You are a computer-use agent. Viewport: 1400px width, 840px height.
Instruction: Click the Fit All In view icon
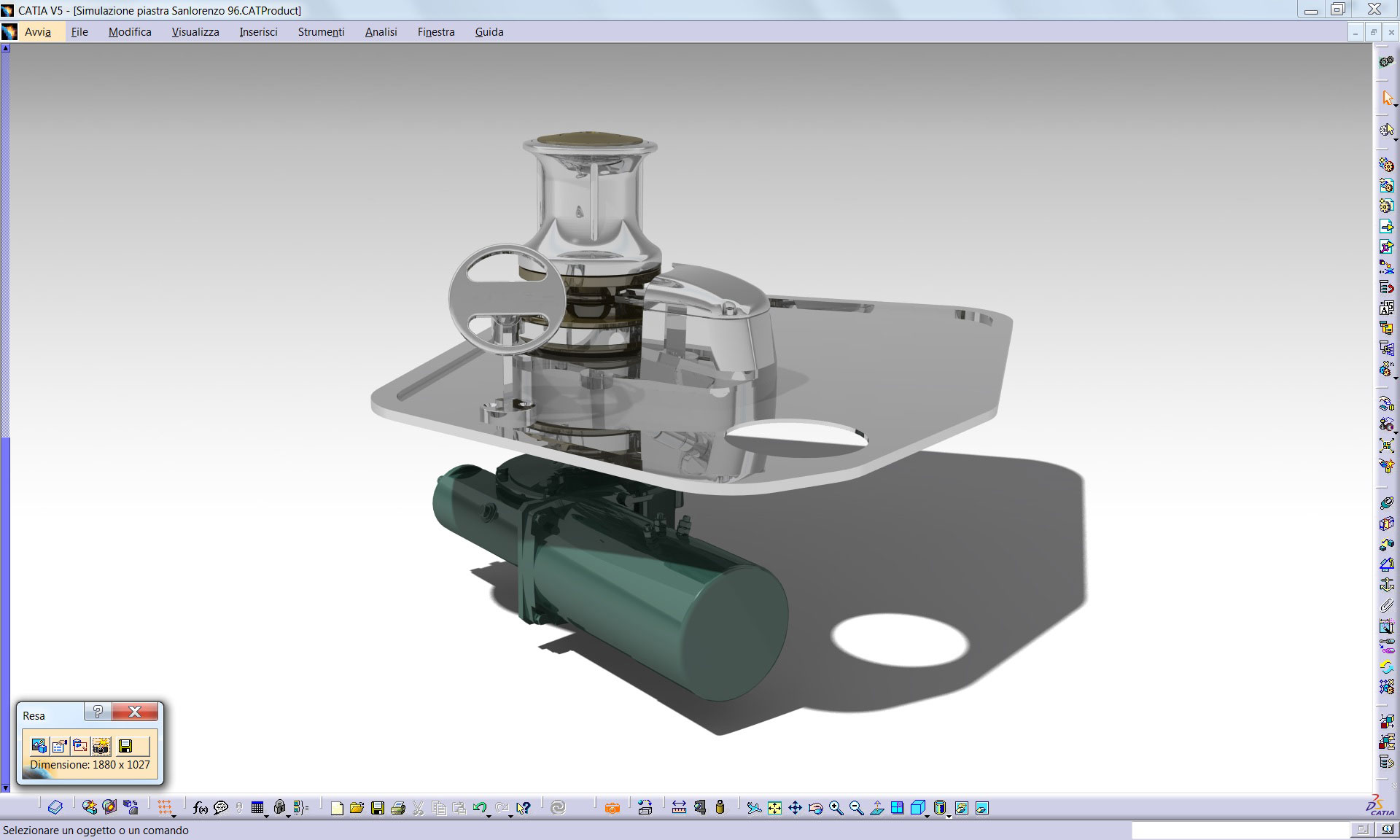point(774,808)
